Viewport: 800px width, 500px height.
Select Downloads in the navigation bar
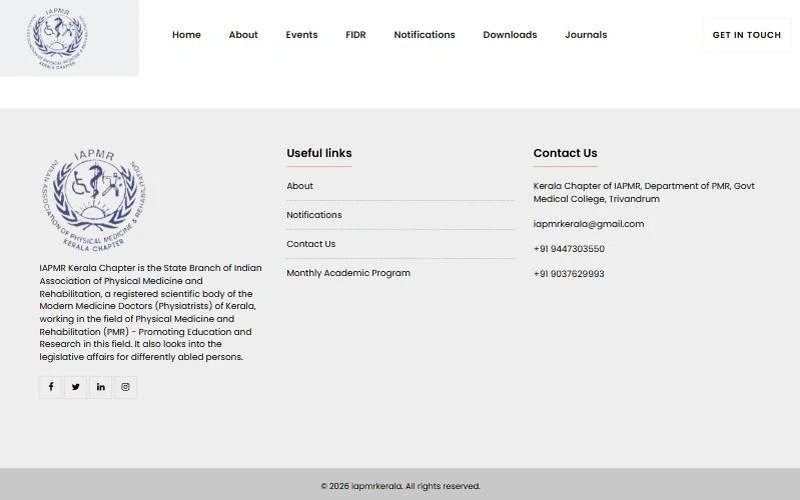[x=510, y=35]
